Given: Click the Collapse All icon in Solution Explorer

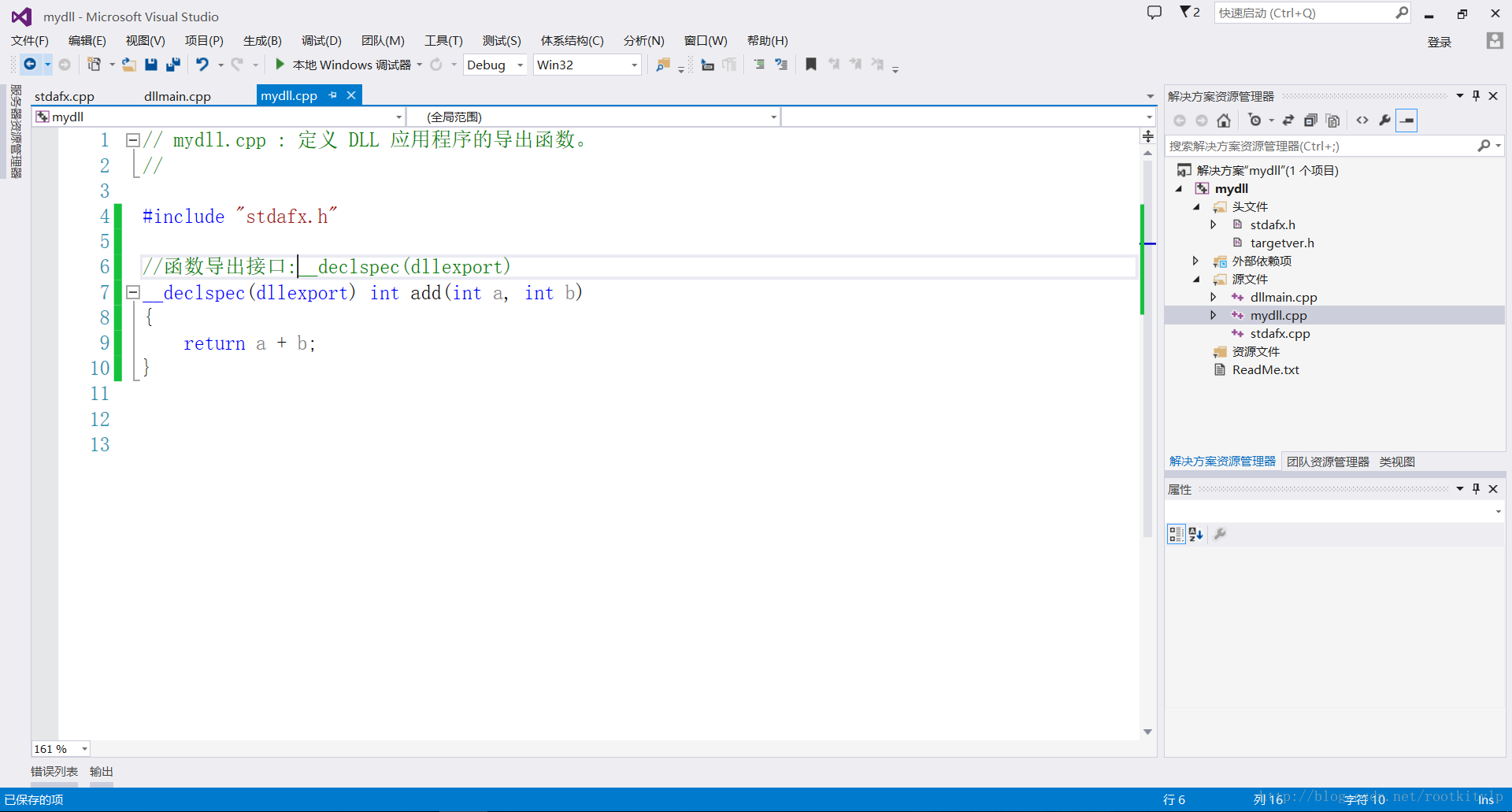Looking at the screenshot, I should [x=1310, y=121].
